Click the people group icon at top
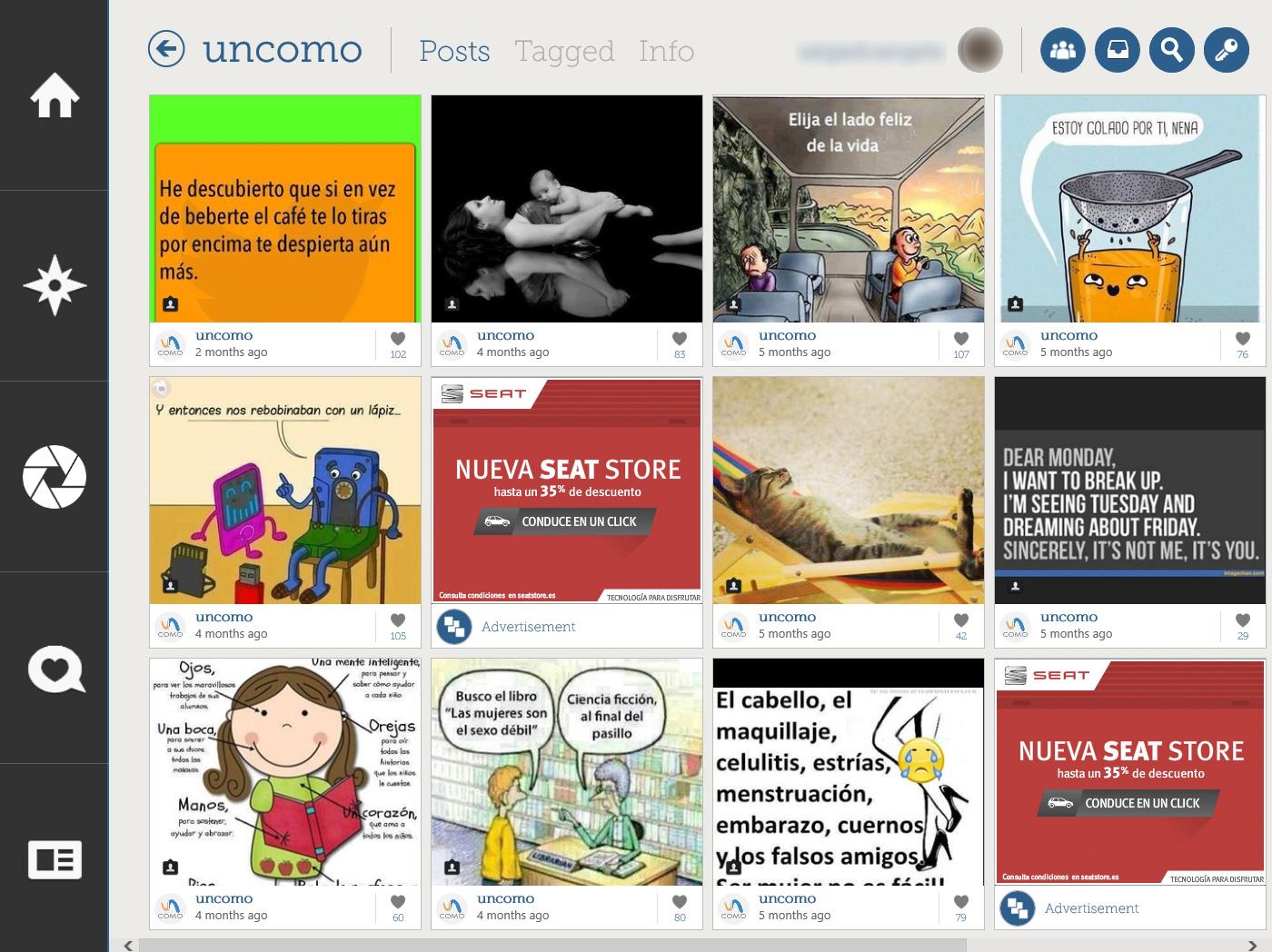Image resolution: width=1272 pixels, height=952 pixels. click(1062, 50)
